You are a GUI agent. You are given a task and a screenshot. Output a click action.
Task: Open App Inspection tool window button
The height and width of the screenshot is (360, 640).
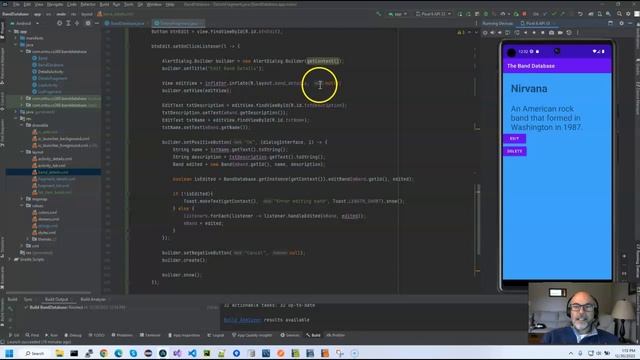coord(184,335)
